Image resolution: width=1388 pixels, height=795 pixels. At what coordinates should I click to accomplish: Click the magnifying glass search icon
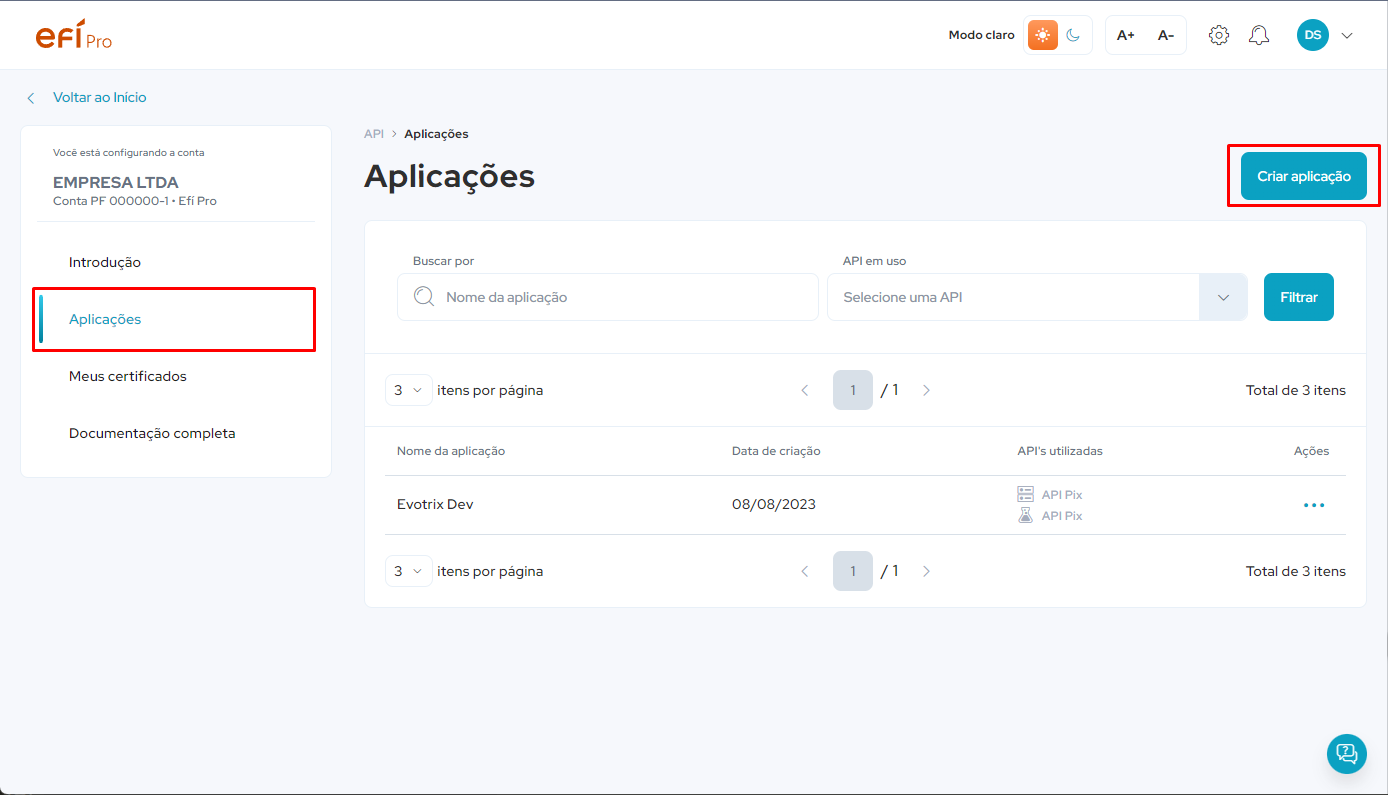point(423,296)
